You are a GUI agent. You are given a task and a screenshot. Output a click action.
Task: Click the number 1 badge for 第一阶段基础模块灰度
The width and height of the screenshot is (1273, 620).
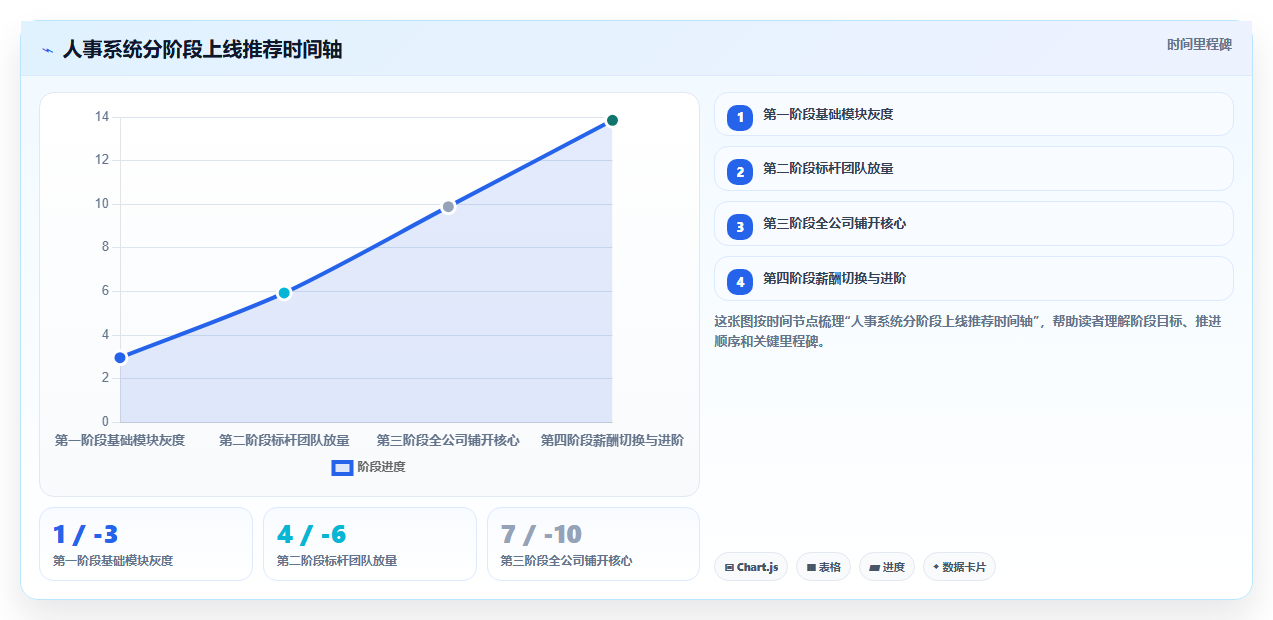coord(740,117)
